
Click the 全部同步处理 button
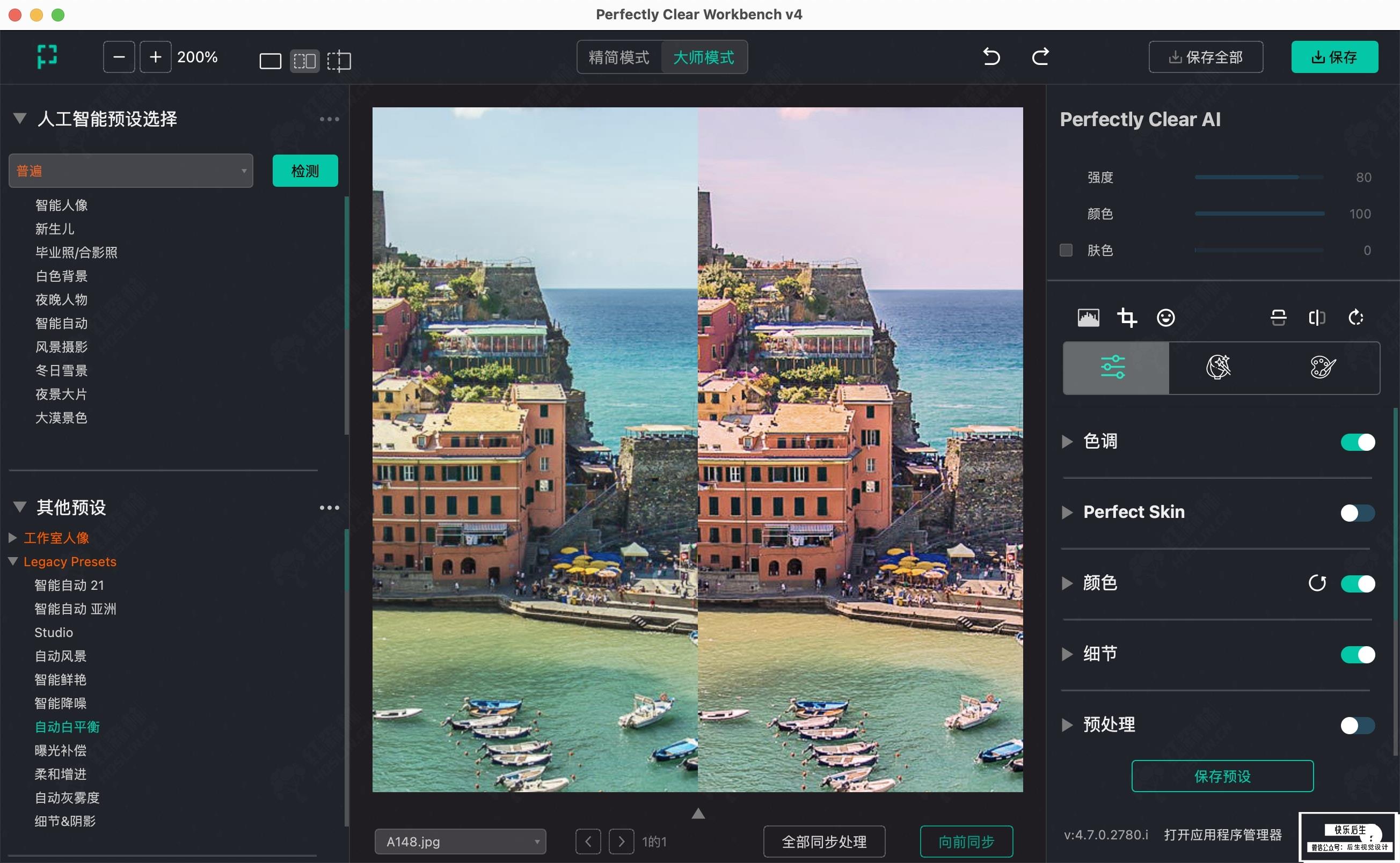point(823,842)
